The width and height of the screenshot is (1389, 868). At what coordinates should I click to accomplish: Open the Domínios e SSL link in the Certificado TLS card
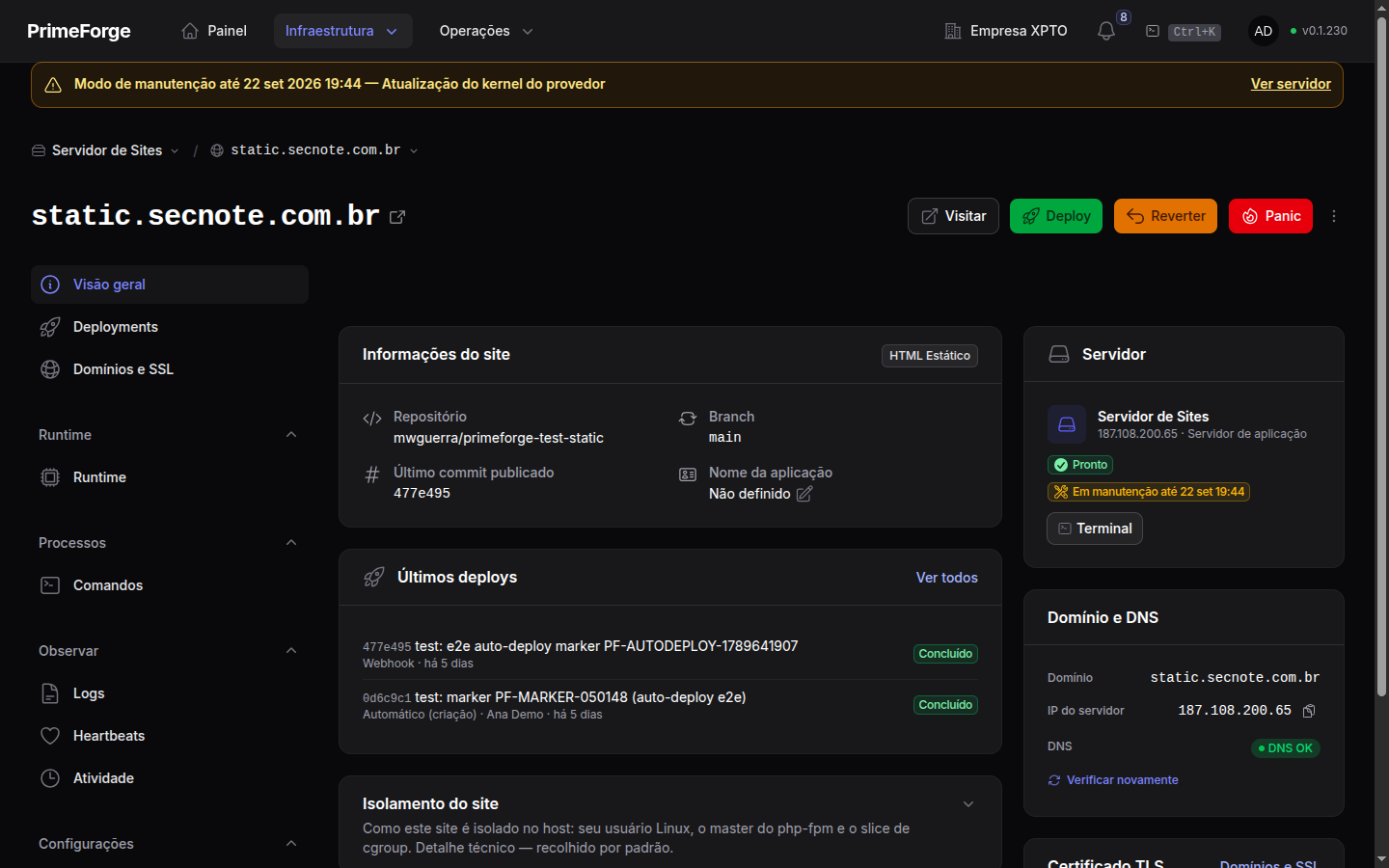1268,864
